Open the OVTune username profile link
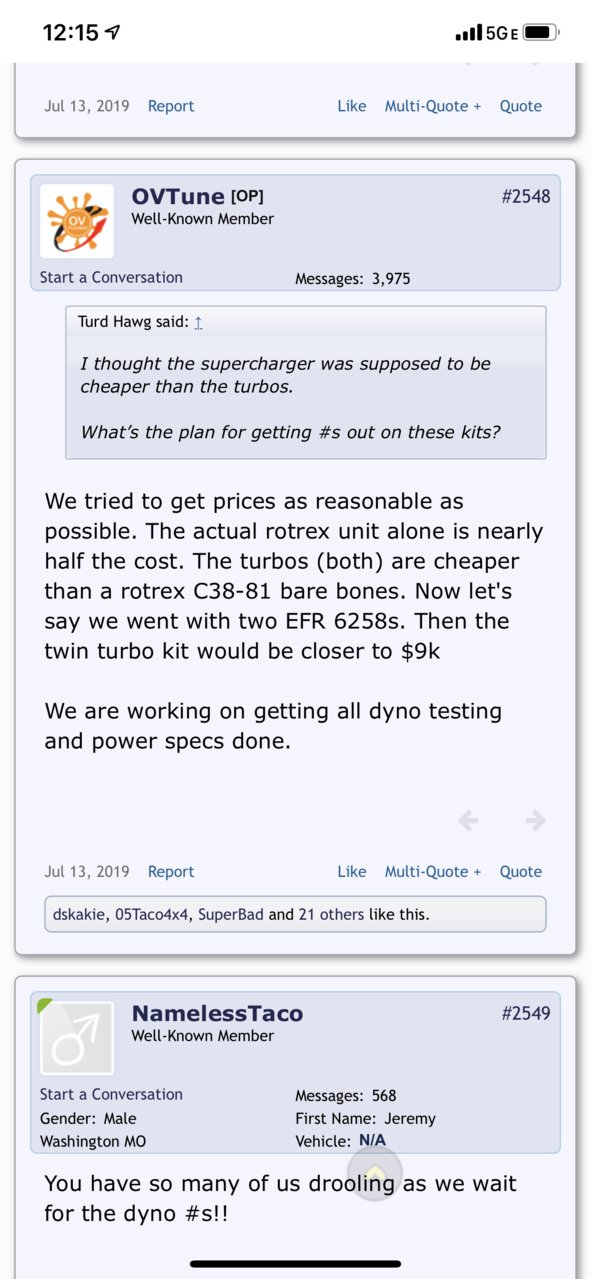The height and width of the screenshot is (1279, 591). click(x=178, y=196)
